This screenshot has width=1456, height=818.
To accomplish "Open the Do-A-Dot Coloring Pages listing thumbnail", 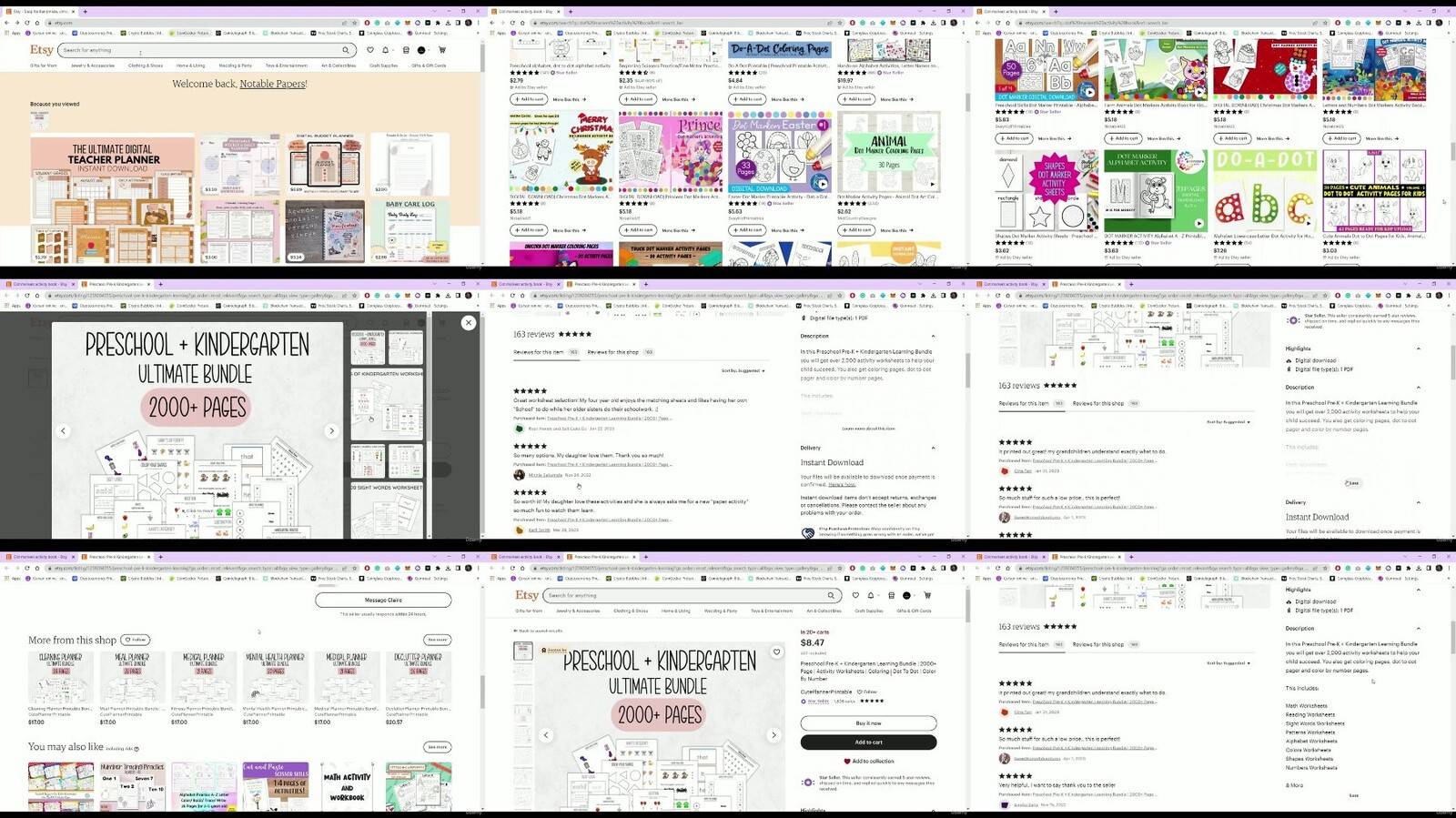I will [779, 50].
